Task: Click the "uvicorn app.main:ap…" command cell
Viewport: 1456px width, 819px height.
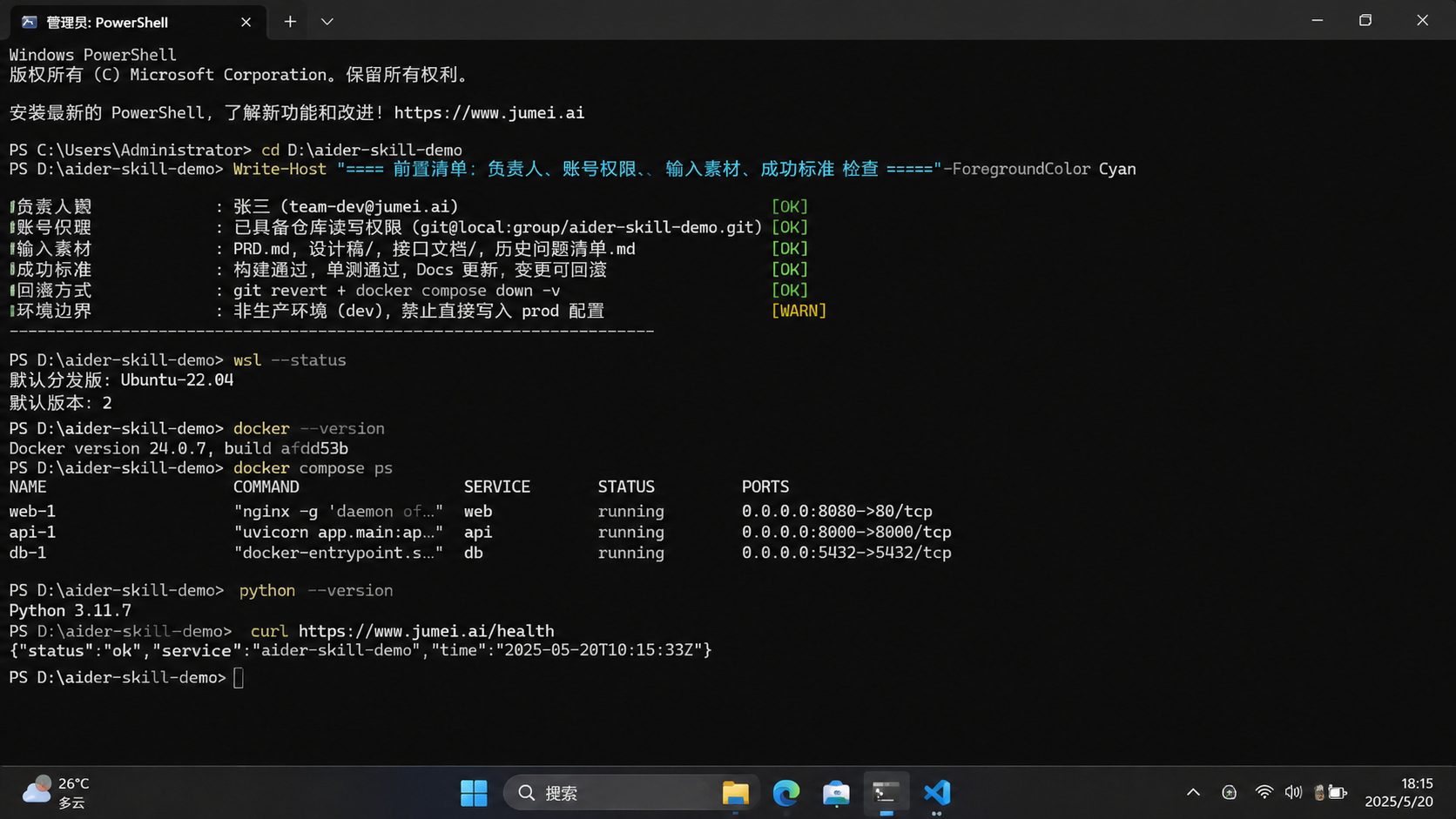Action: point(338,533)
